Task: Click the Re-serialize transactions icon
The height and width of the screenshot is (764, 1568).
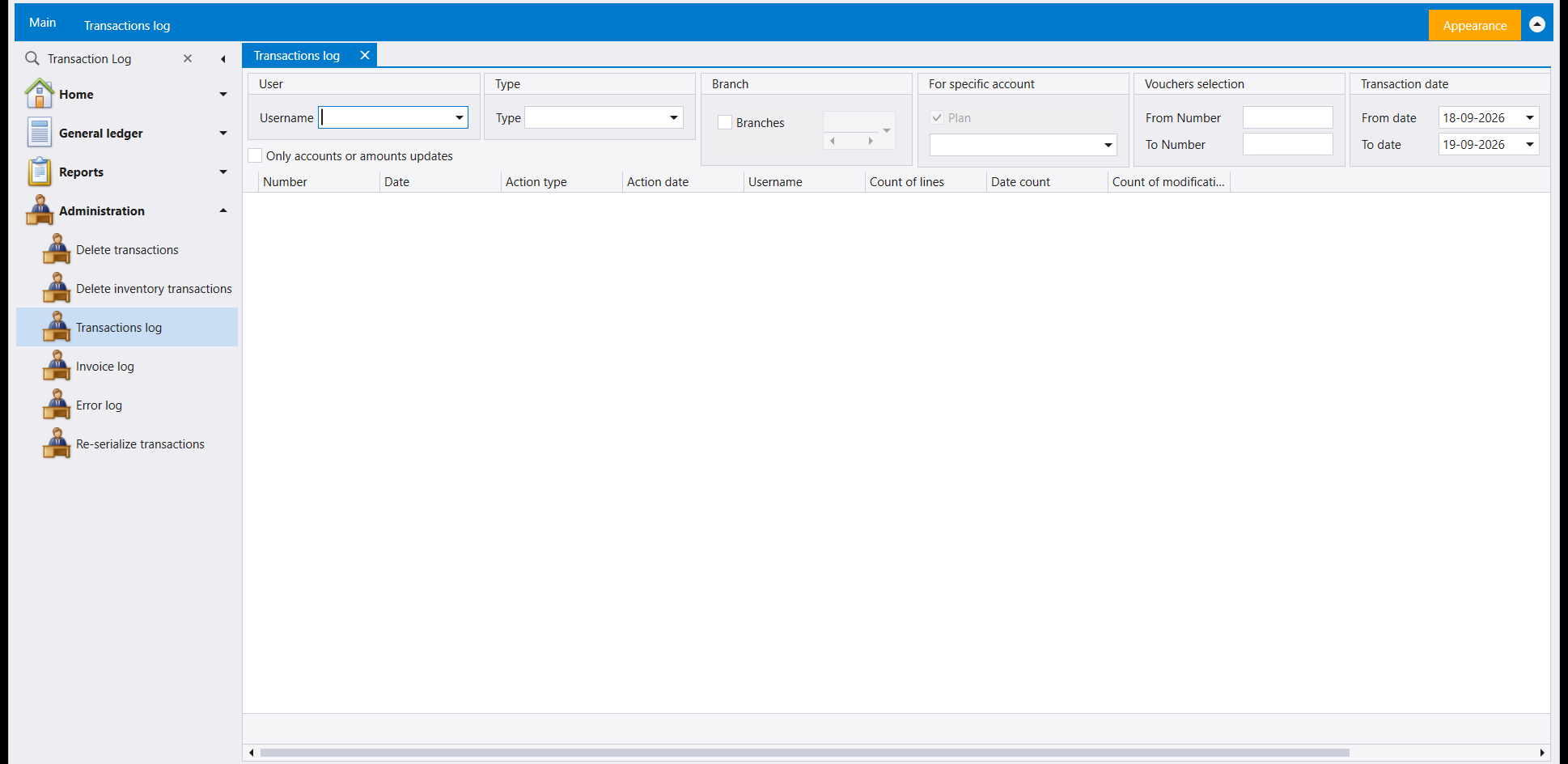Action: tap(57, 444)
